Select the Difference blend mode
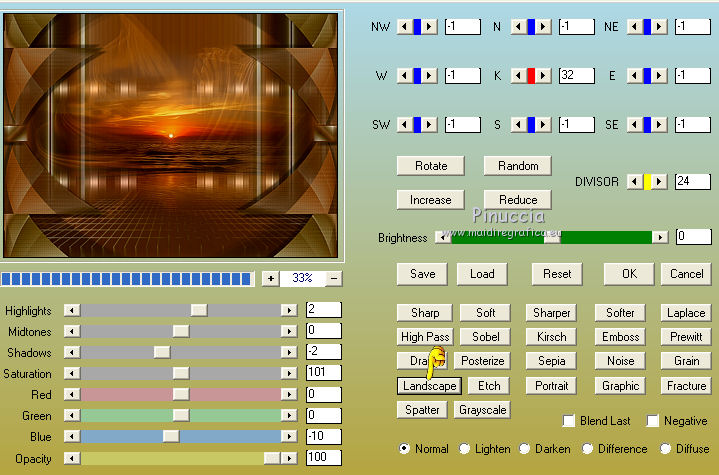The image size is (719, 475). coord(587,449)
